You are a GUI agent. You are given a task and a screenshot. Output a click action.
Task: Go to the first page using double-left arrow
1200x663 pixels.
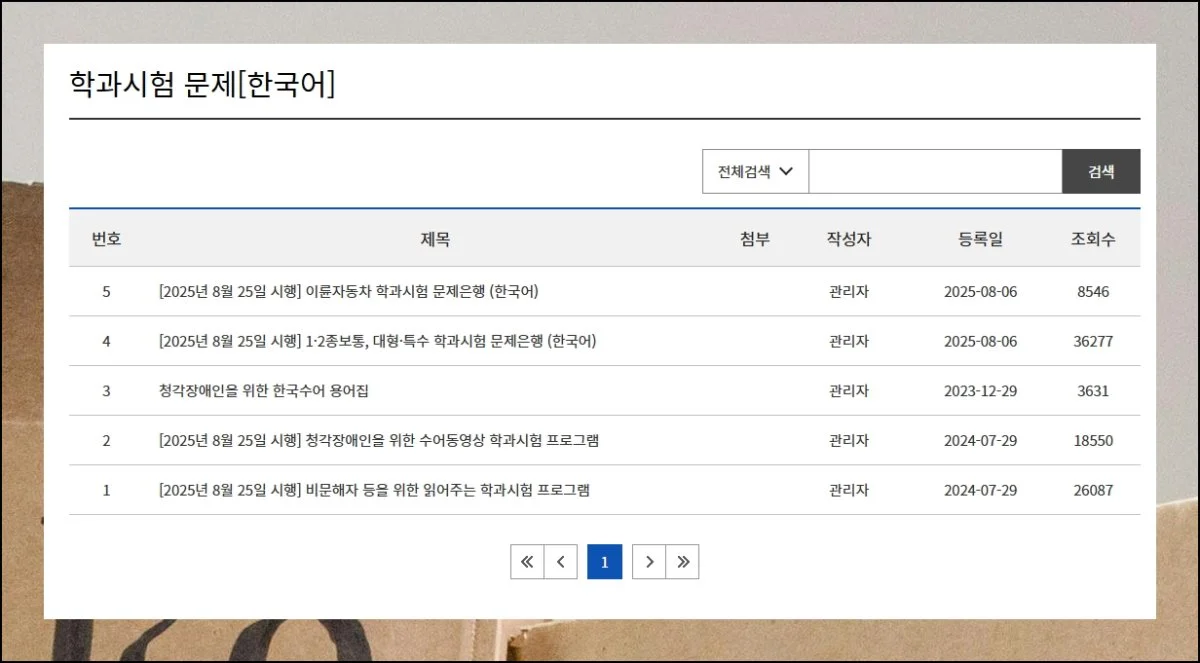[527, 562]
